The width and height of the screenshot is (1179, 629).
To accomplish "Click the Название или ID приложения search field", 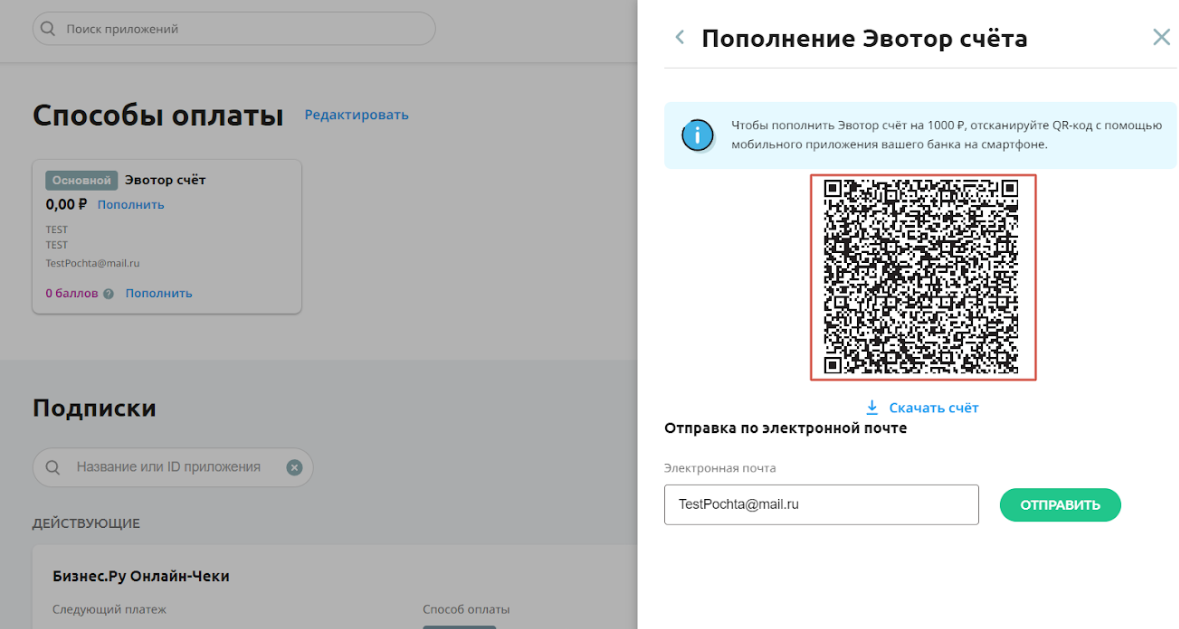I will click(172, 467).
